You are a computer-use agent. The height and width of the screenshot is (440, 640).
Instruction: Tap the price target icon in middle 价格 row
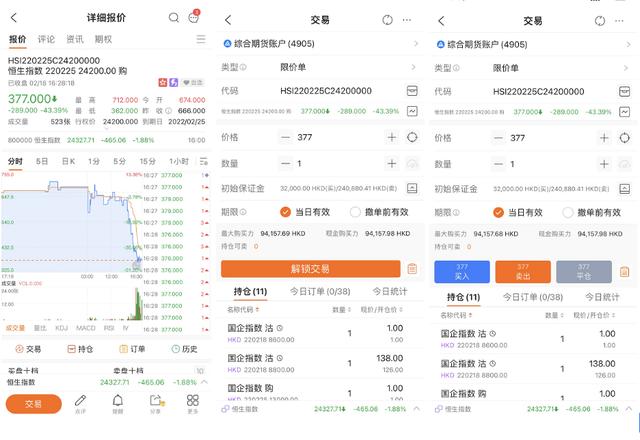pyautogui.click(x=412, y=138)
